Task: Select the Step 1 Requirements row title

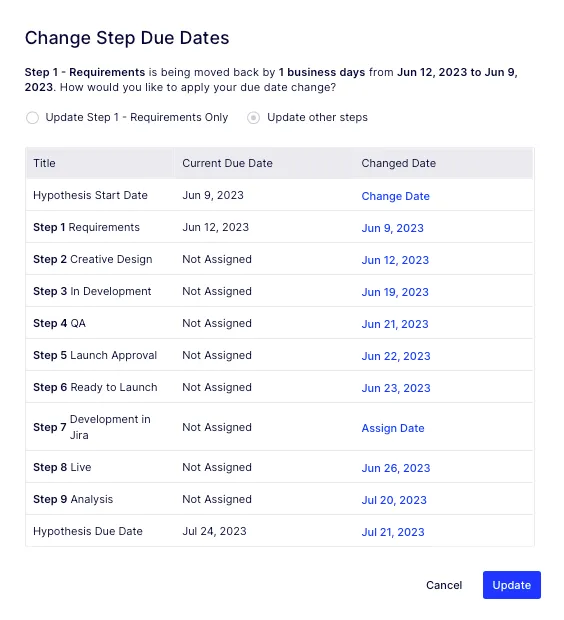Action: 86,227
